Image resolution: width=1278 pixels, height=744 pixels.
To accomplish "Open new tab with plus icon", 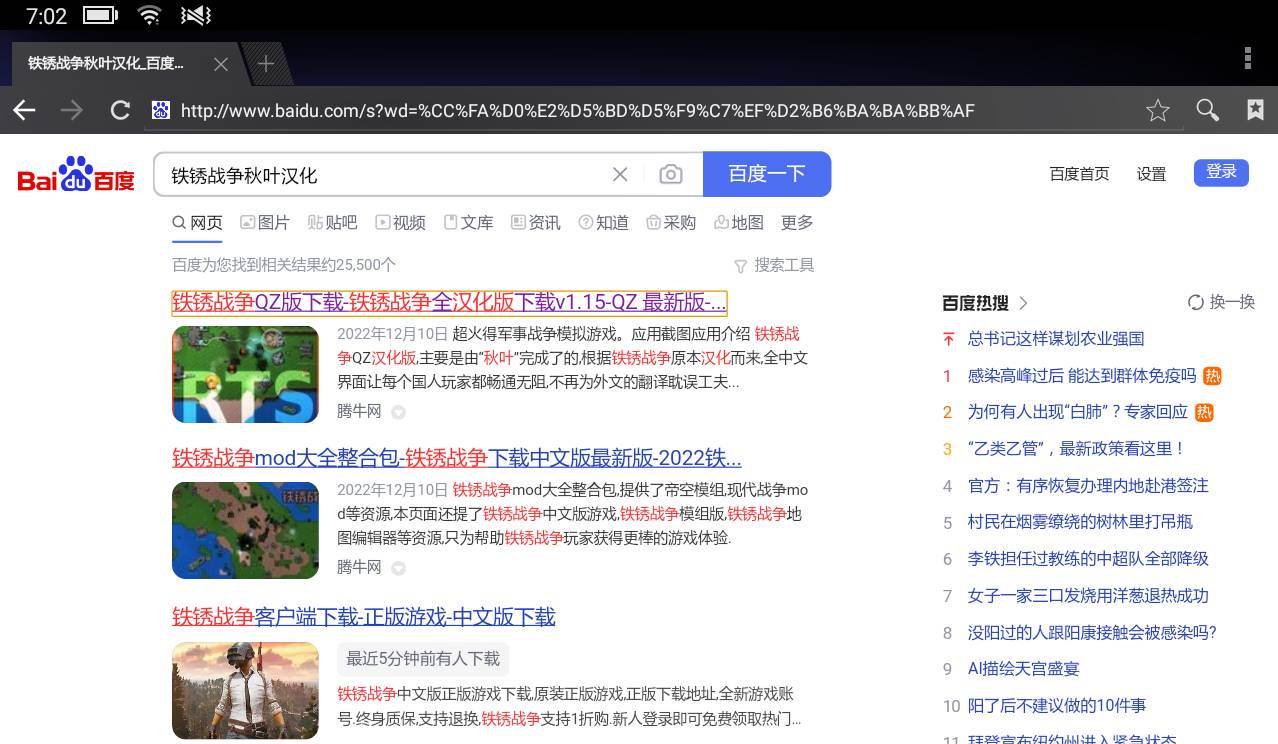I will tap(265, 64).
